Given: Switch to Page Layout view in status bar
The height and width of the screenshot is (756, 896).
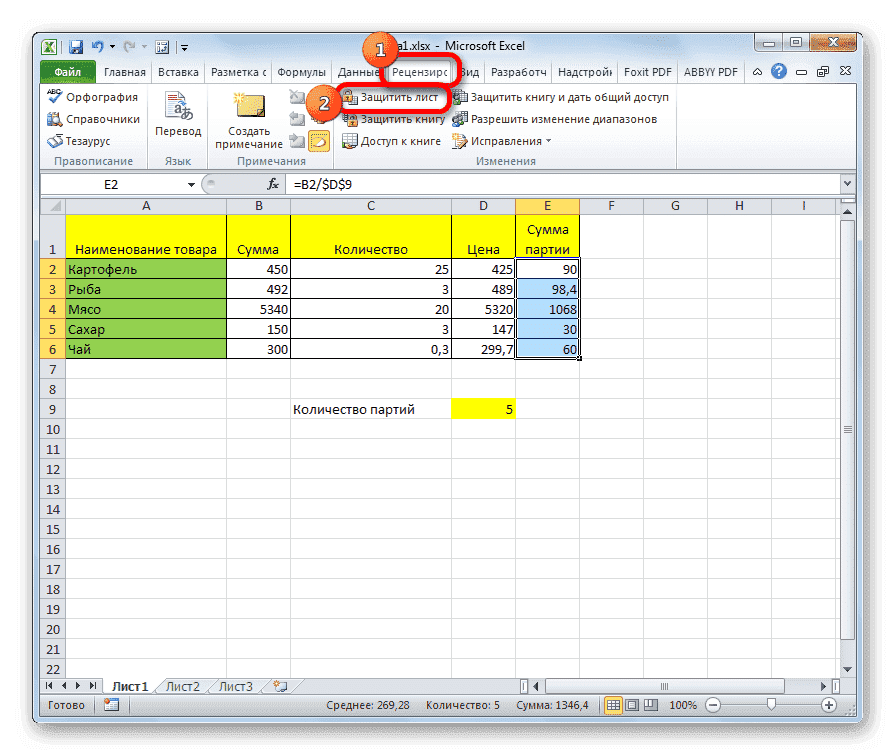Looking at the screenshot, I should coord(633,705).
